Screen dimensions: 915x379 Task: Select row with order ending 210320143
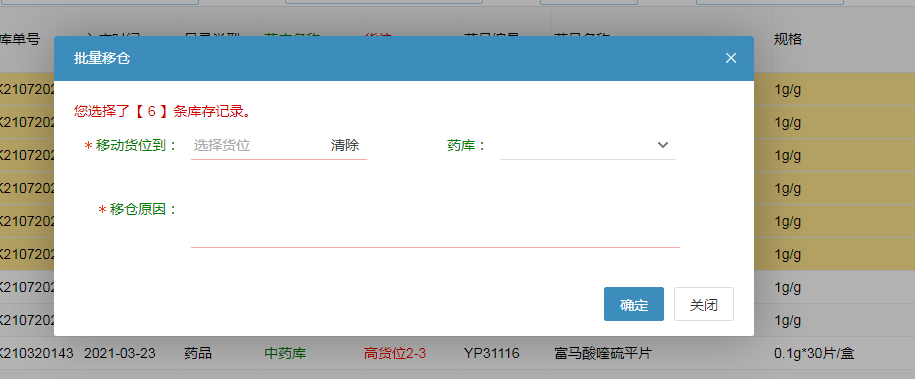click(x=458, y=353)
